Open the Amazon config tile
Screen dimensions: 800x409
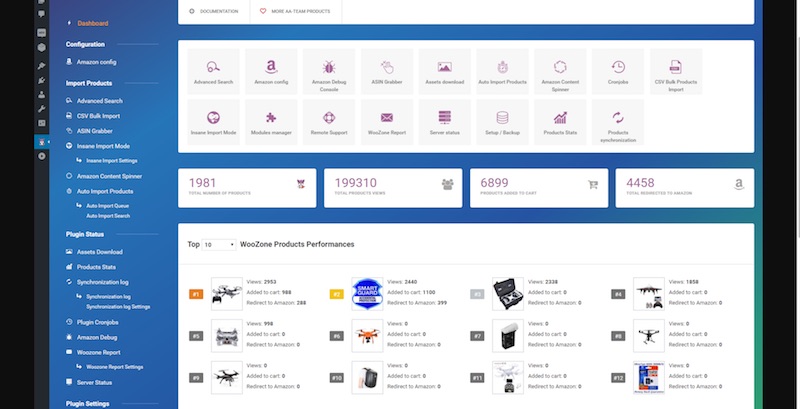[x=271, y=71]
